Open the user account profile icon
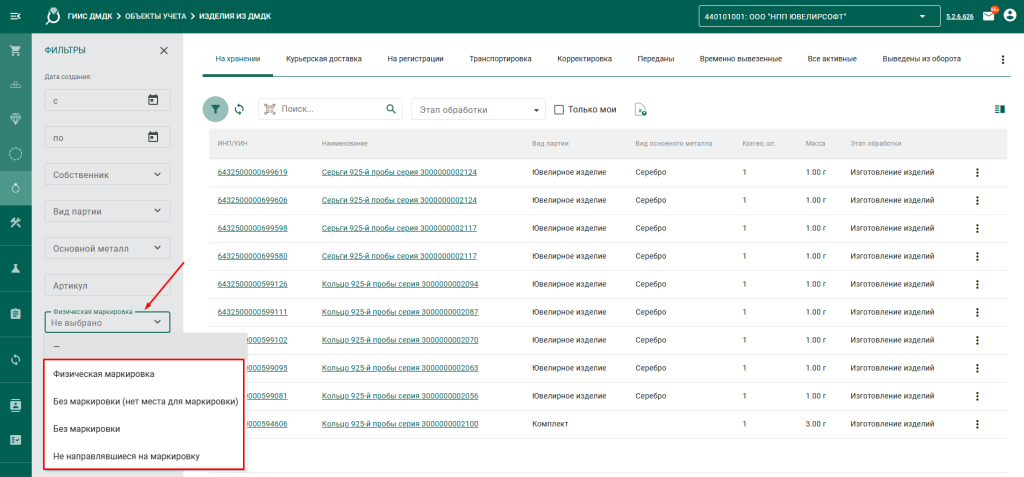 pos(1010,16)
